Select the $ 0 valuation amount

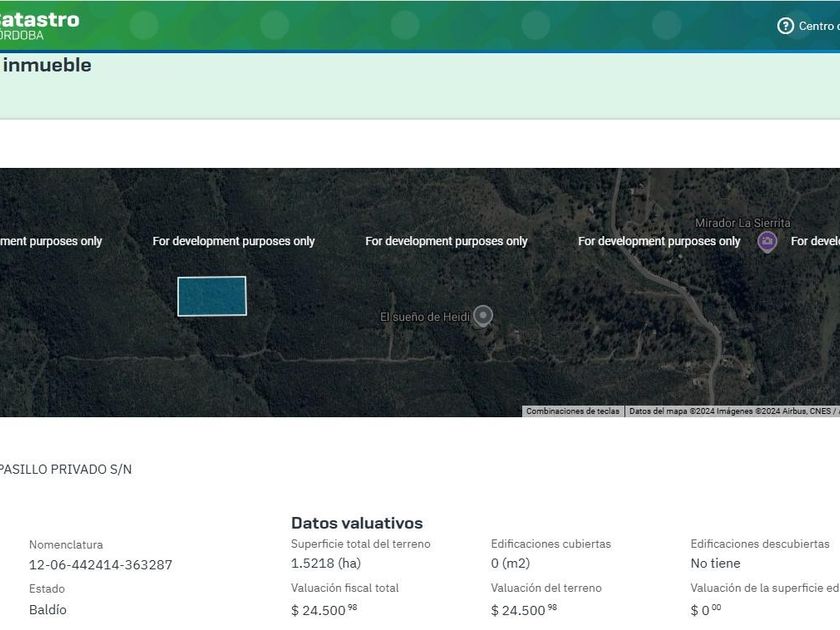point(706,610)
